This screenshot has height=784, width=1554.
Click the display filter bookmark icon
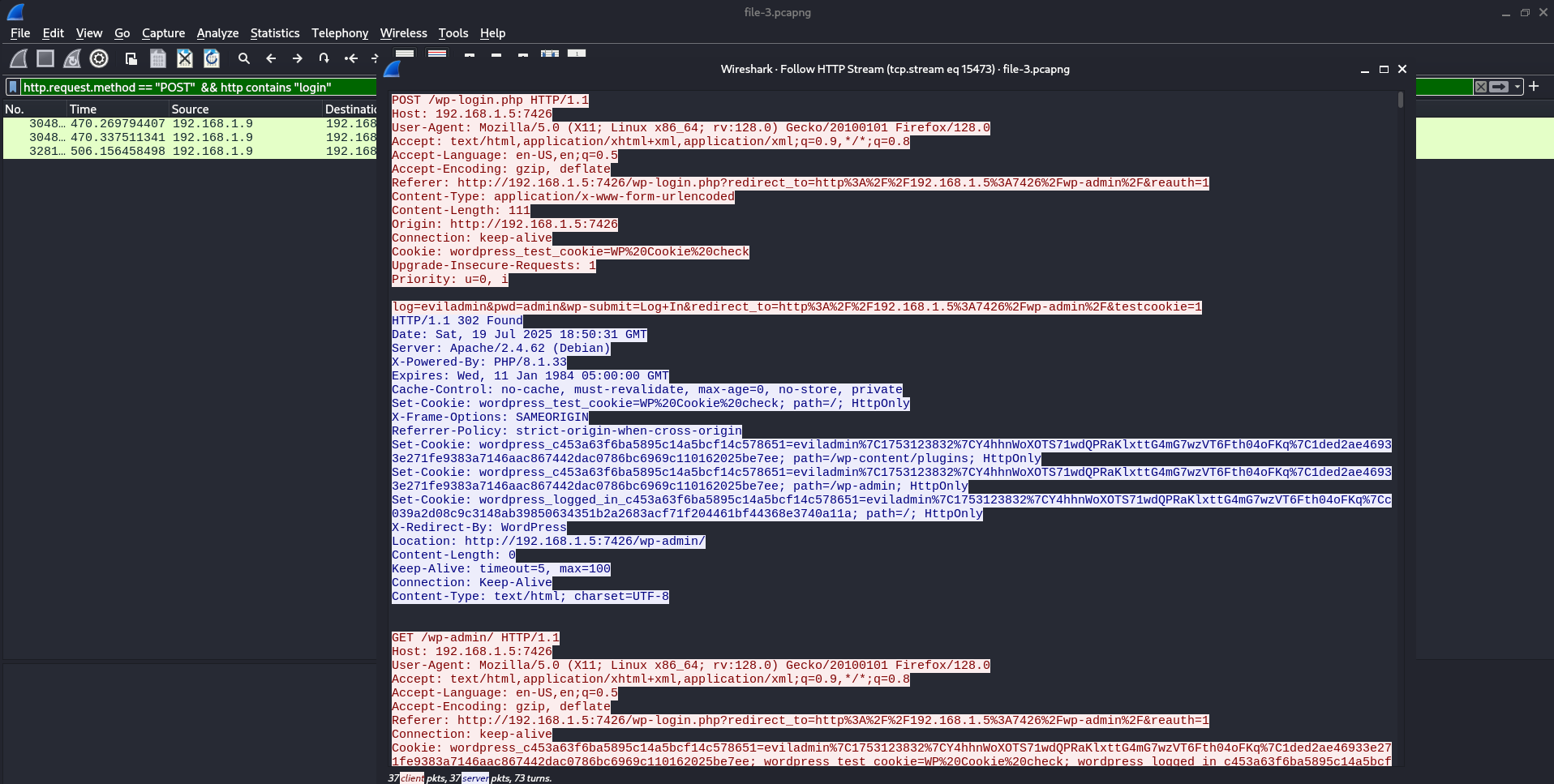[x=13, y=87]
